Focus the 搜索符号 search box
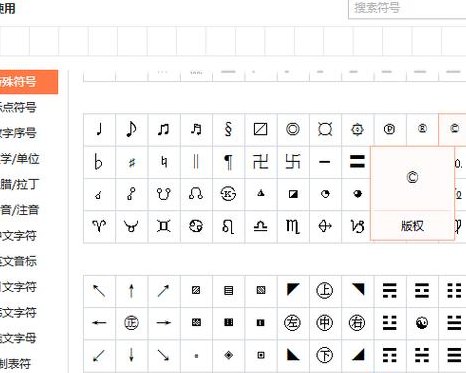The height and width of the screenshot is (373, 466). (x=407, y=9)
